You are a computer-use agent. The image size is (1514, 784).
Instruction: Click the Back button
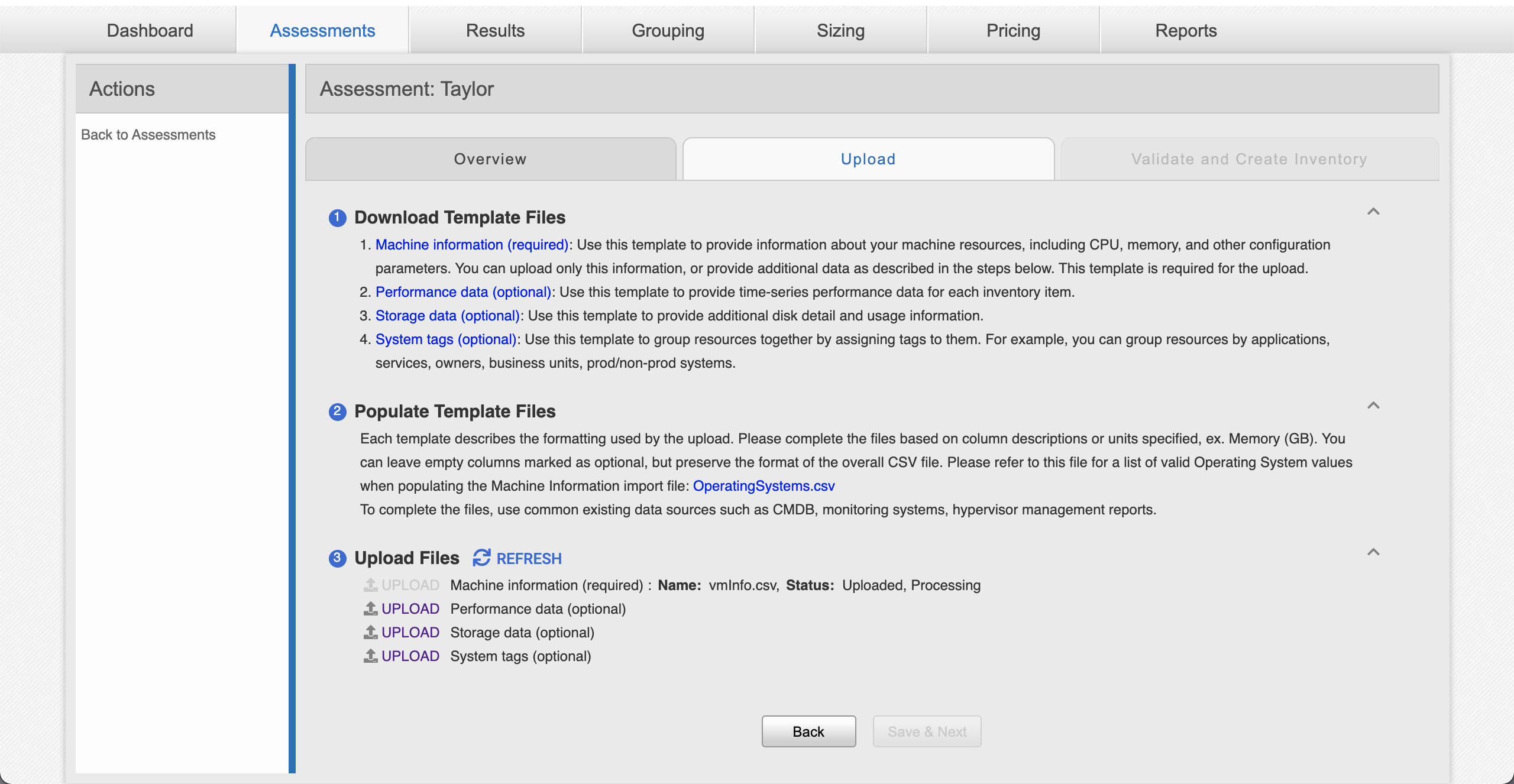pos(808,731)
